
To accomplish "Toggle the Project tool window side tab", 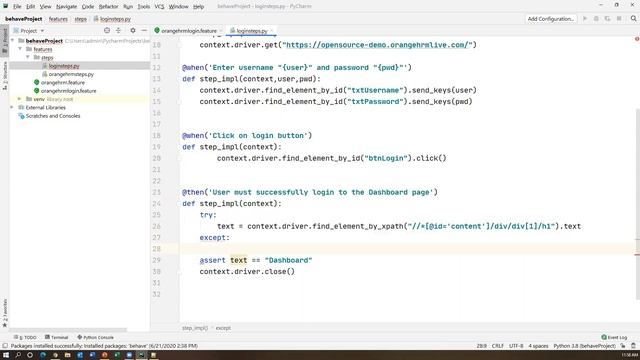I will click(4, 40).
